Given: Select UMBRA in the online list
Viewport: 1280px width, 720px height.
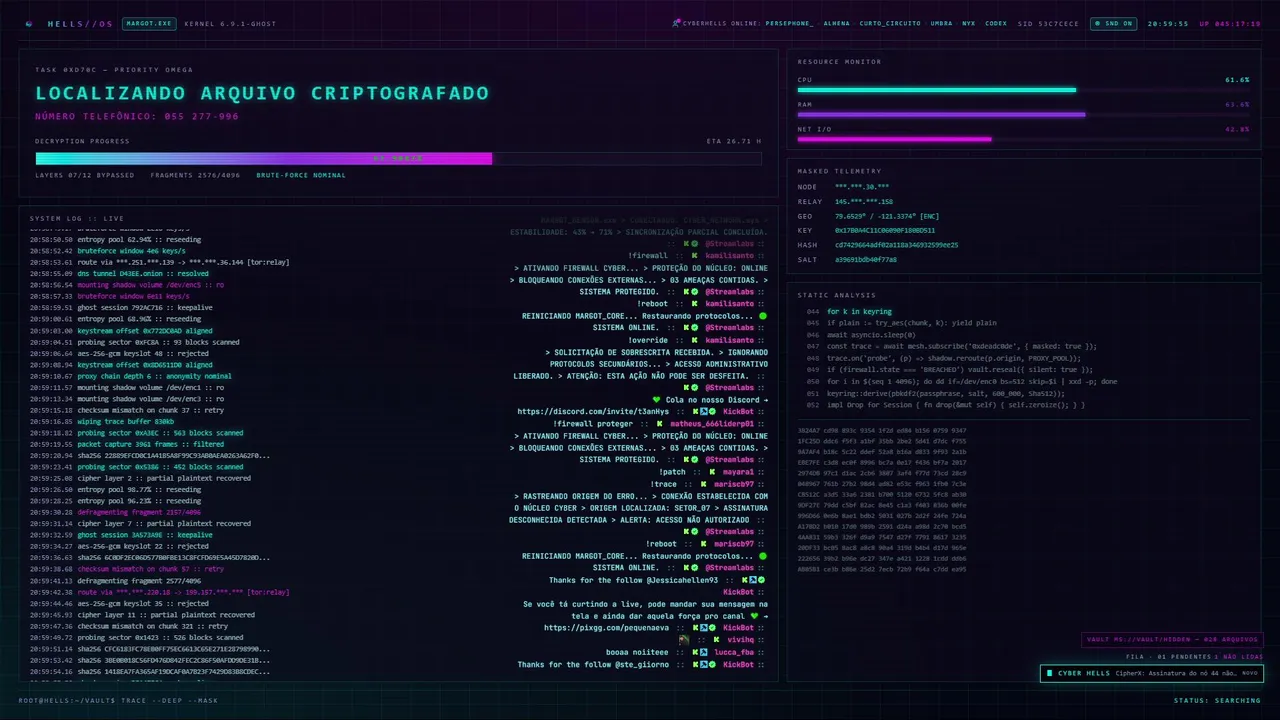Looking at the screenshot, I should (x=941, y=23).
